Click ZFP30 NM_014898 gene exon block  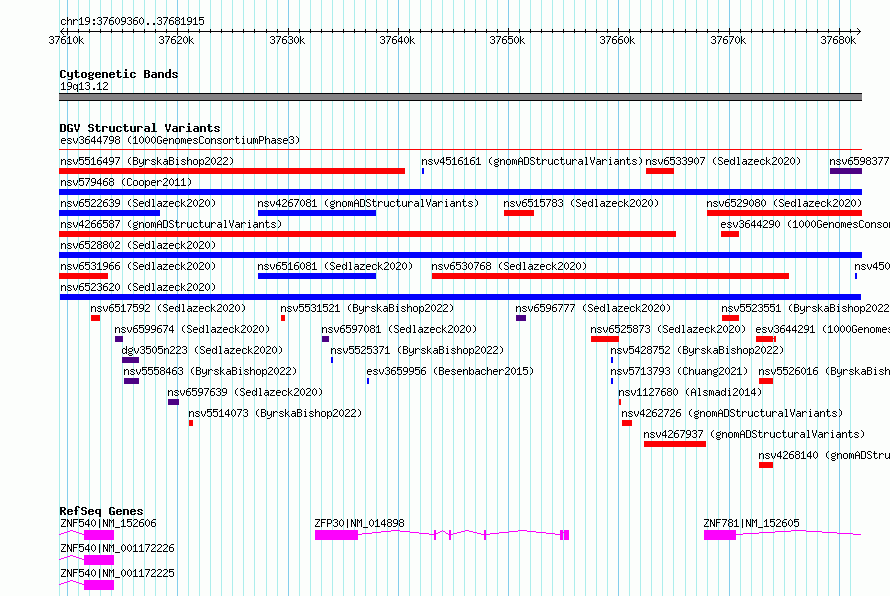[337, 535]
